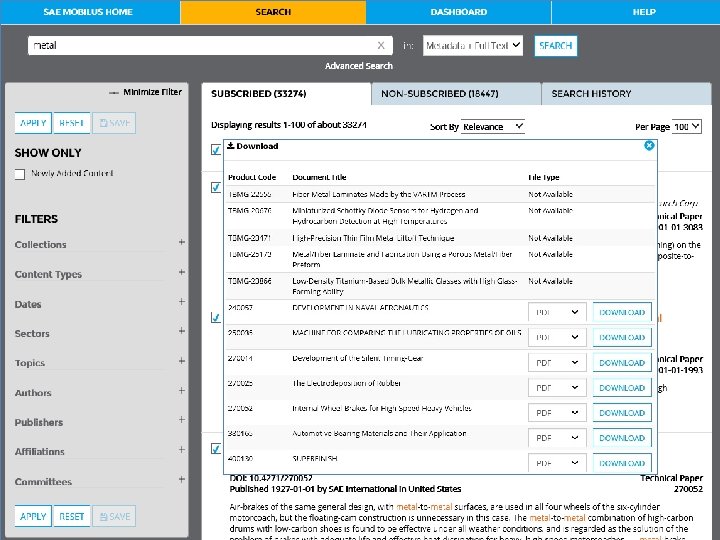Viewport: 720px width, 540px height.
Task: Open the Dashboard nav tab
Action: (x=459, y=12)
